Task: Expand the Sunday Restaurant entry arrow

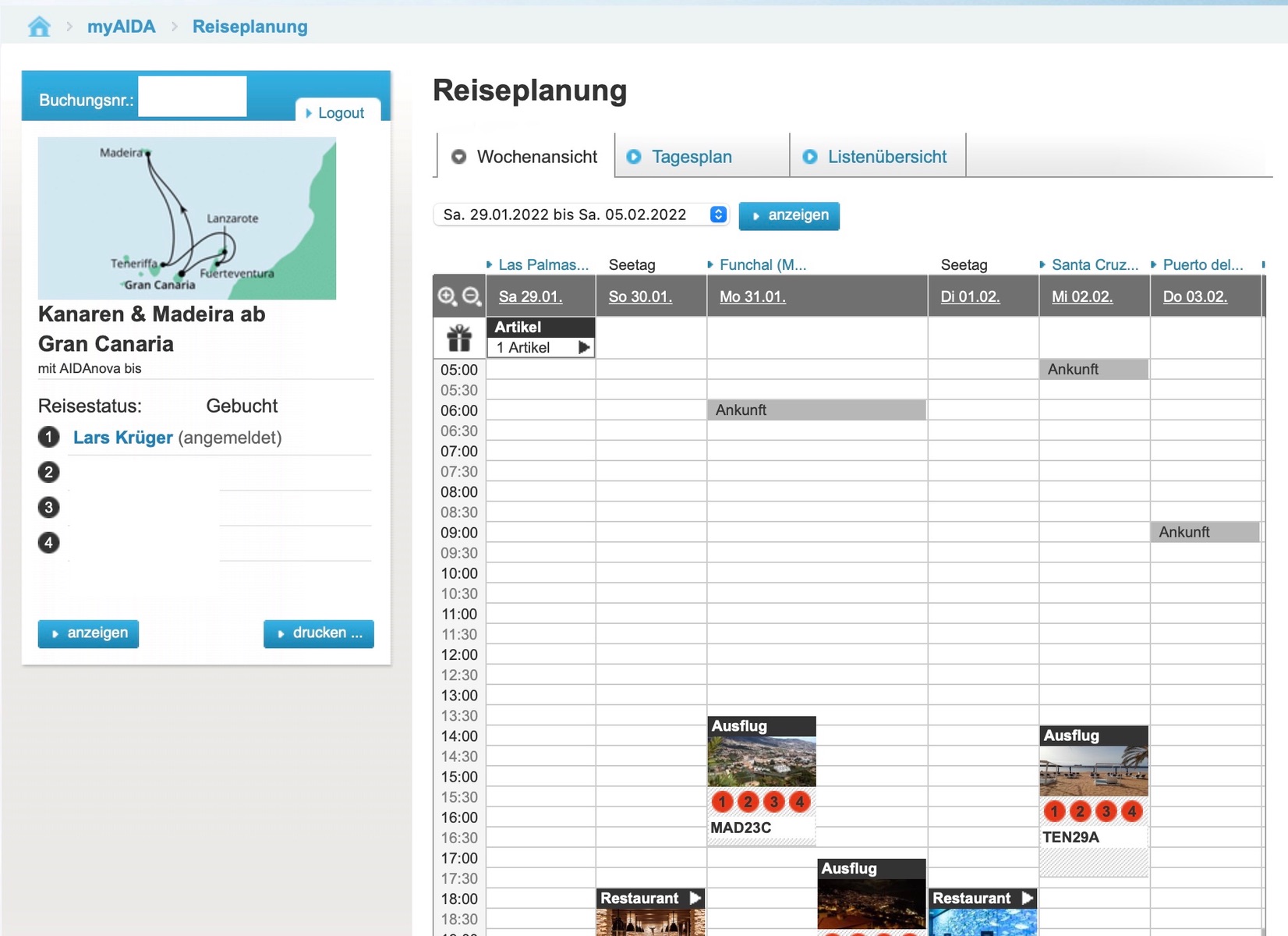Action: [x=695, y=898]
